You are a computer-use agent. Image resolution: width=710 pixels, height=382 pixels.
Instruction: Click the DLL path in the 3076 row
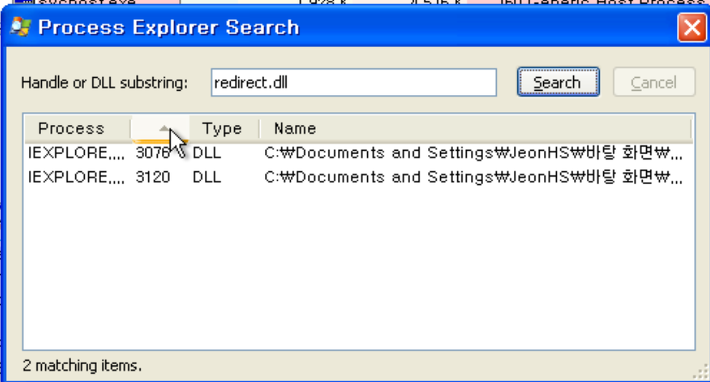click(473, 153)
